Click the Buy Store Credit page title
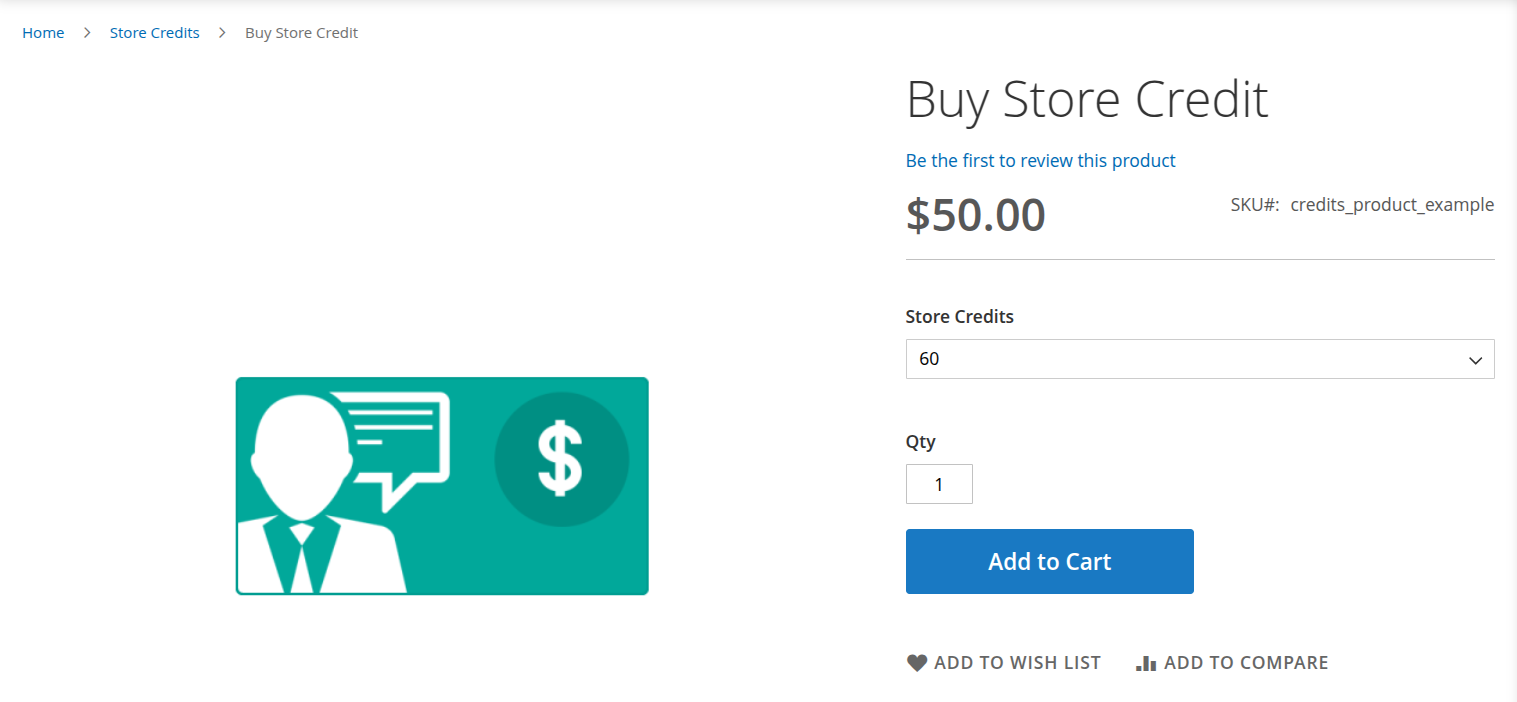This screenshot has height=702, width=1517. [1087, 98]
